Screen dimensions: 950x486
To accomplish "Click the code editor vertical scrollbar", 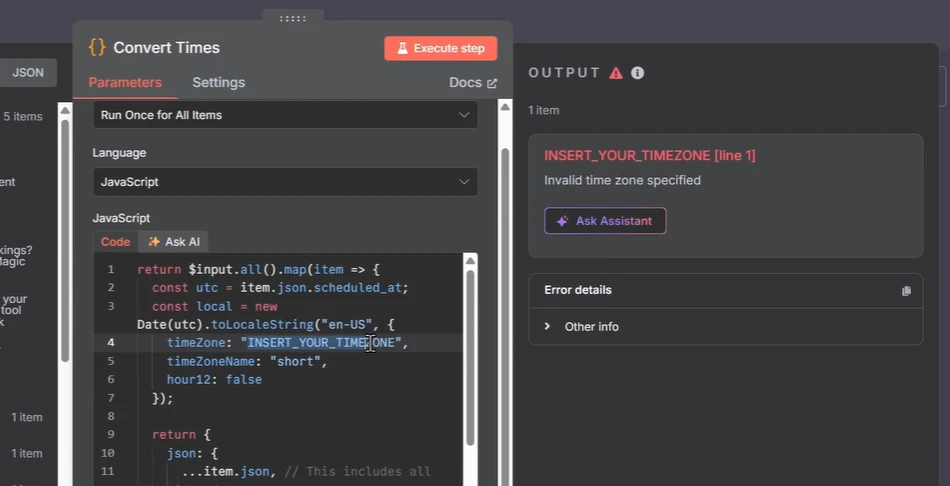I will (470, 358).
